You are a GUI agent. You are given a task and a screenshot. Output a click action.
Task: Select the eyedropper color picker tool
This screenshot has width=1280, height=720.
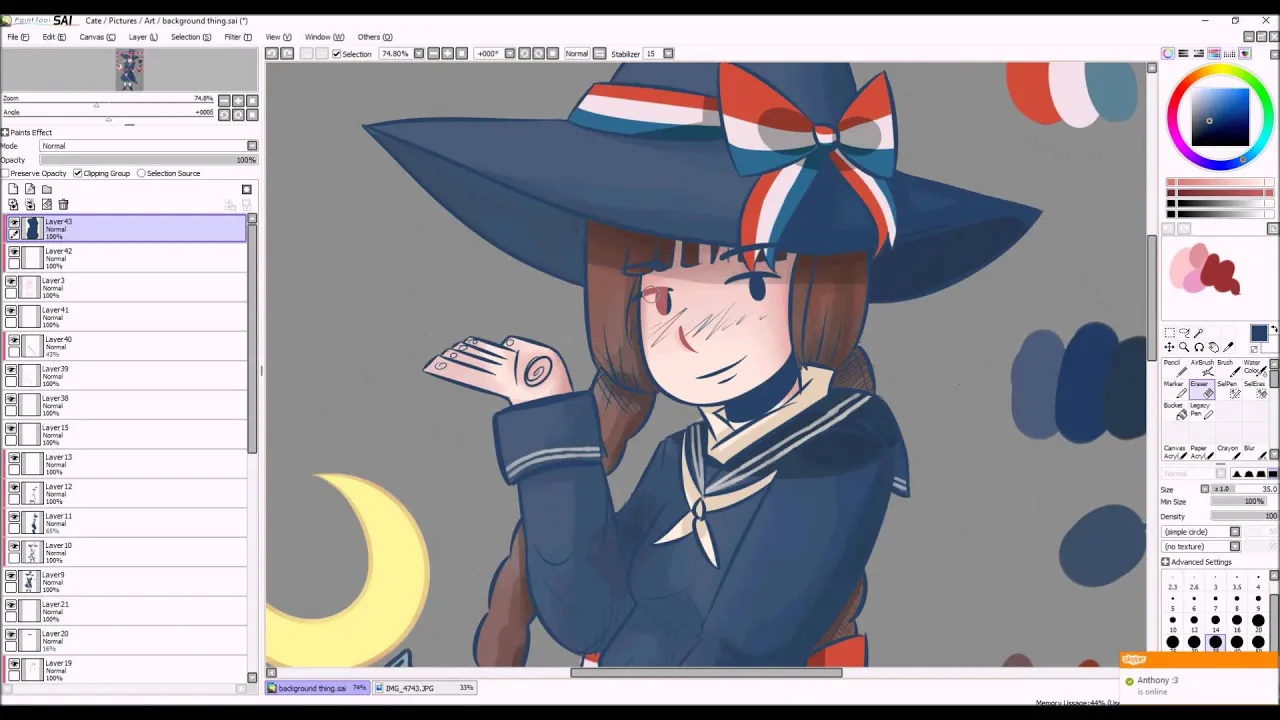point(1229,347)
